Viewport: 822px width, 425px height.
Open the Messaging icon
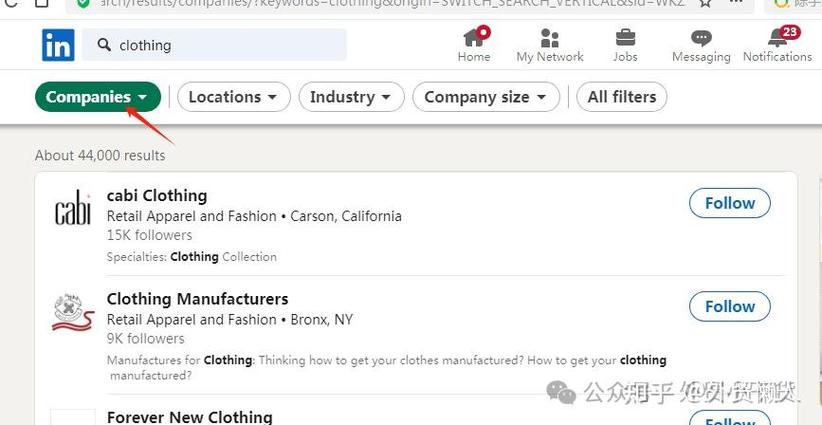[x=701, y=38]
